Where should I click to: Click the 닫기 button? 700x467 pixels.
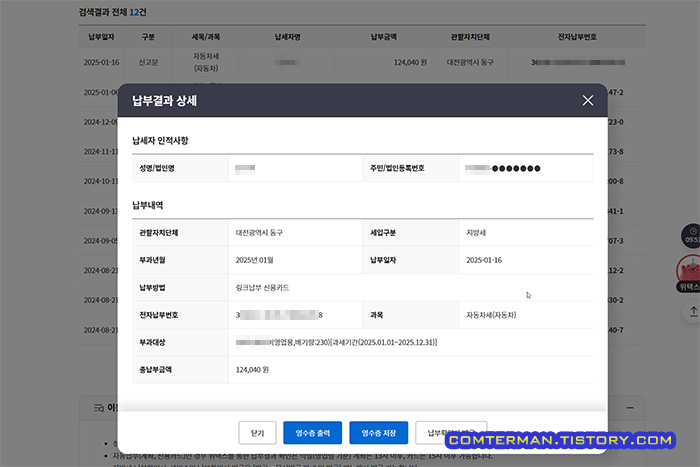pos(258,433)
